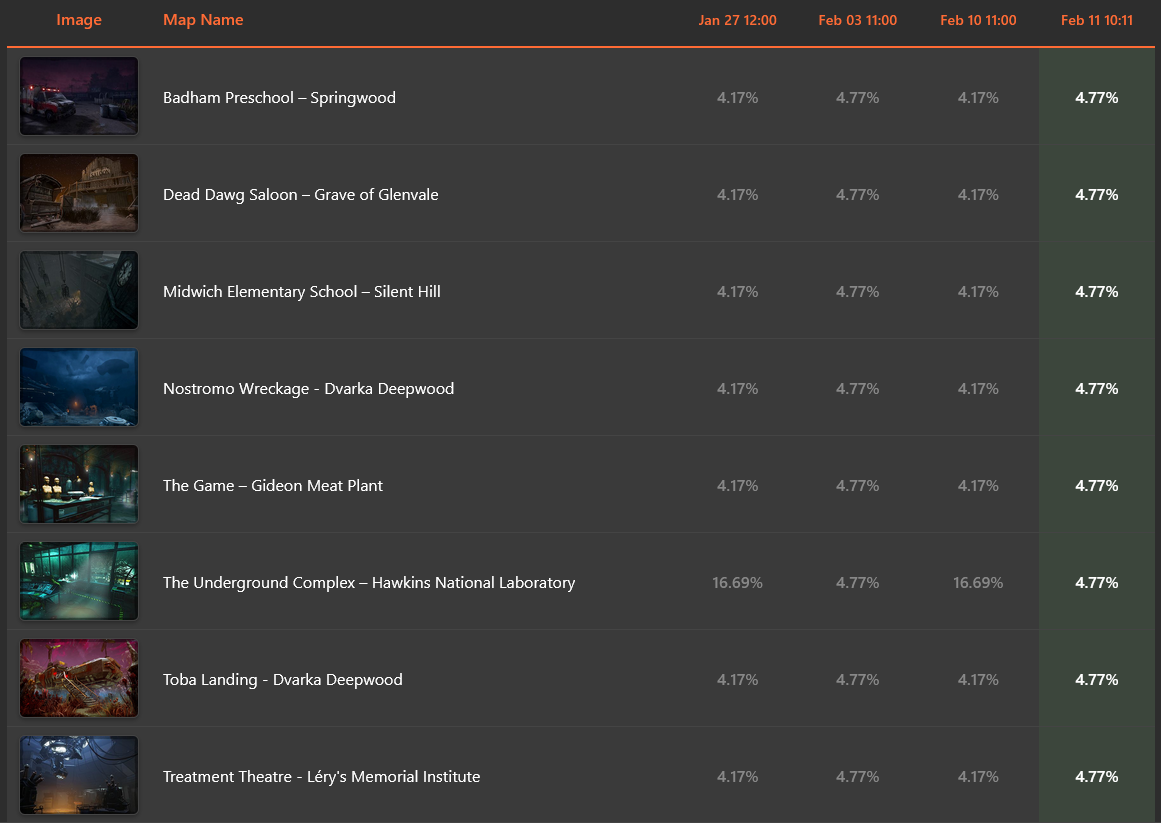Click the Image column header

coord(79,20)
